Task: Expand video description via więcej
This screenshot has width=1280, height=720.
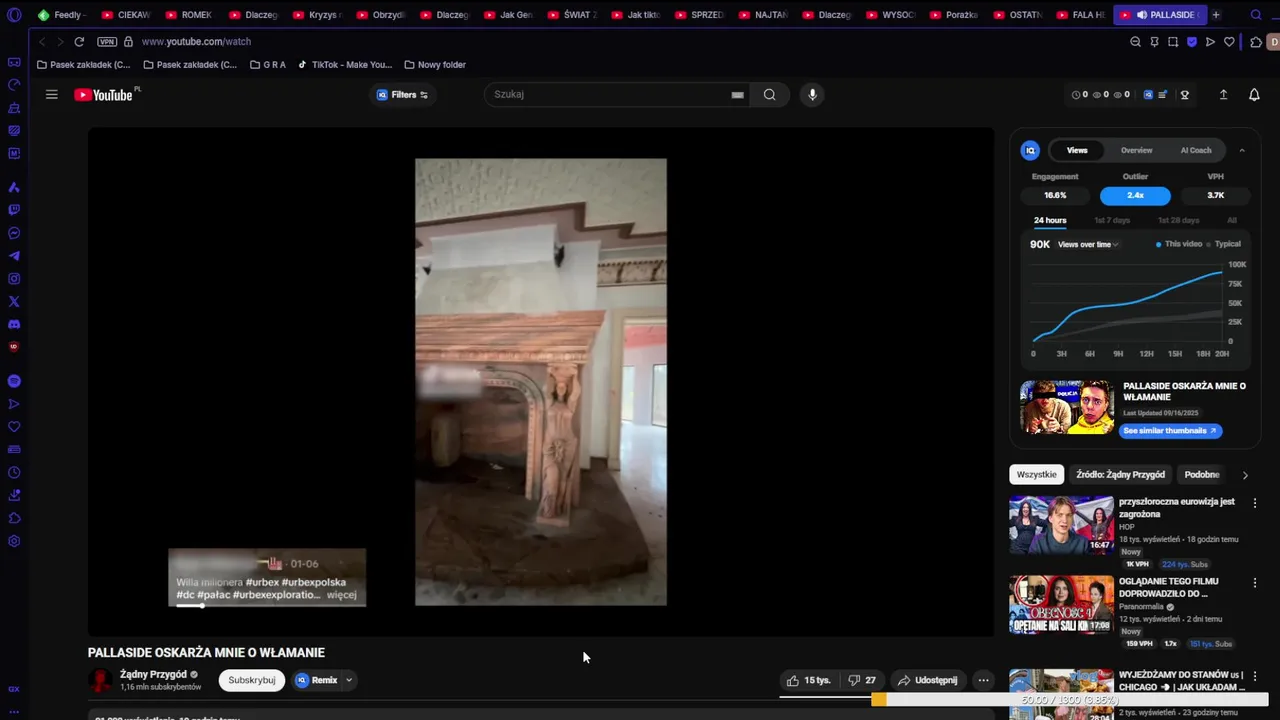Action: point(342,594)
